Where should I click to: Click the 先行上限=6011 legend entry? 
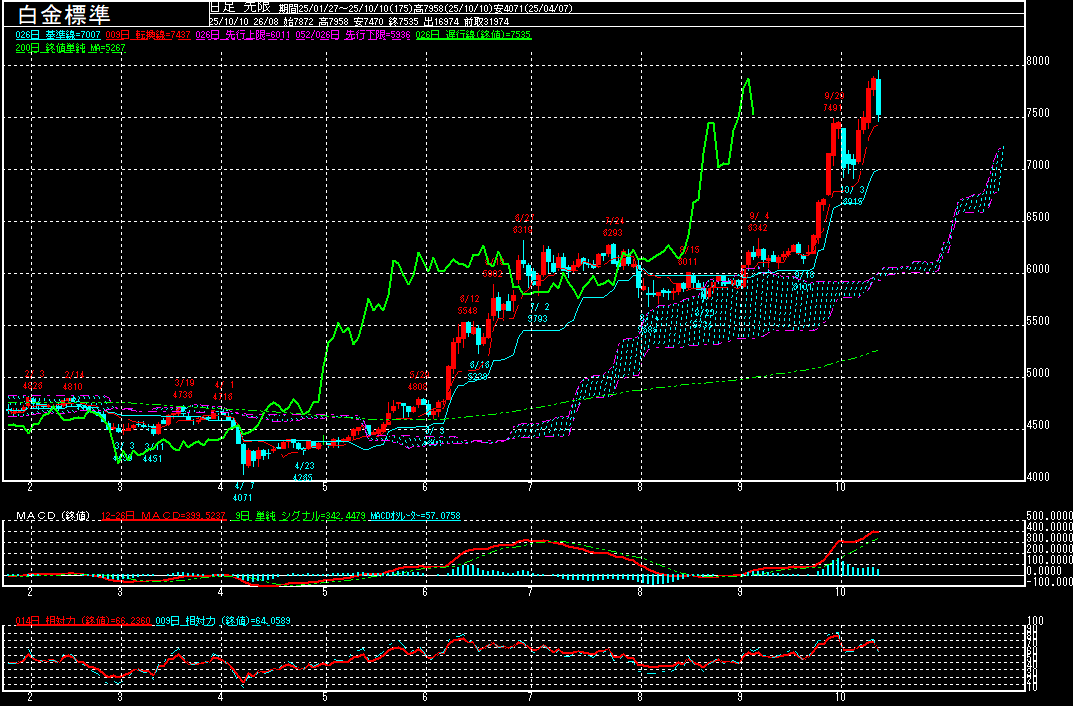coord(244,35)
